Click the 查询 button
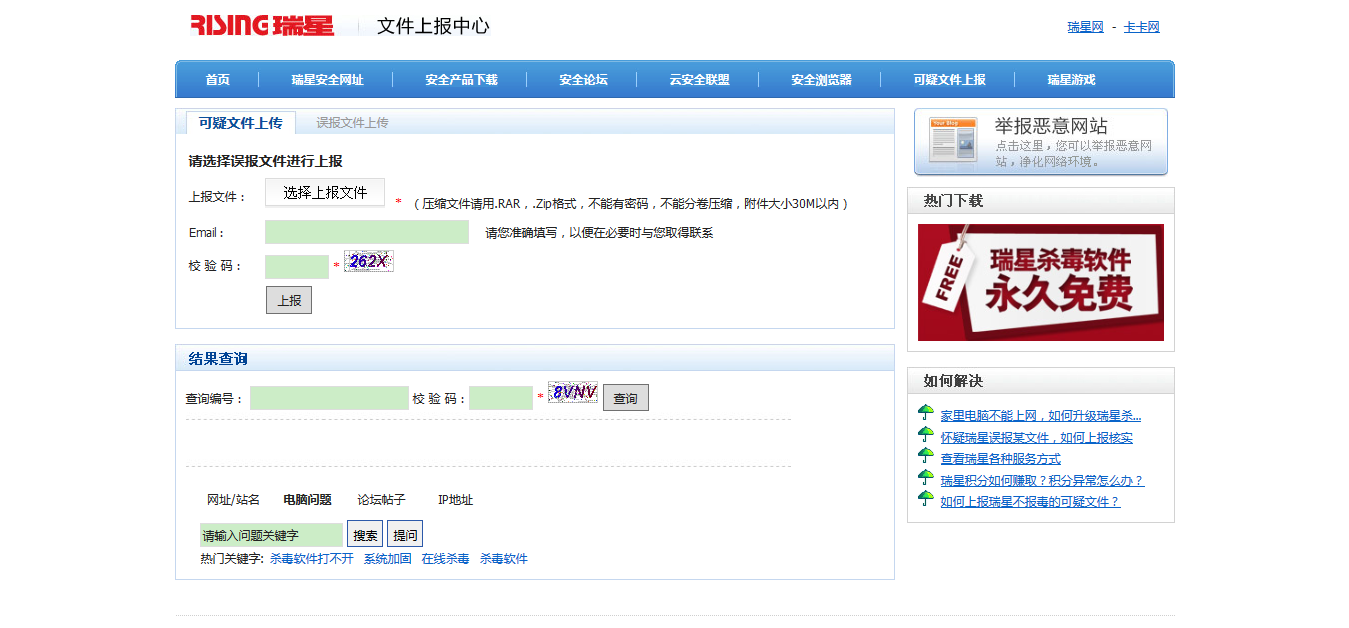This screenshot has height=628, width=1349. (x=626, y=398)
